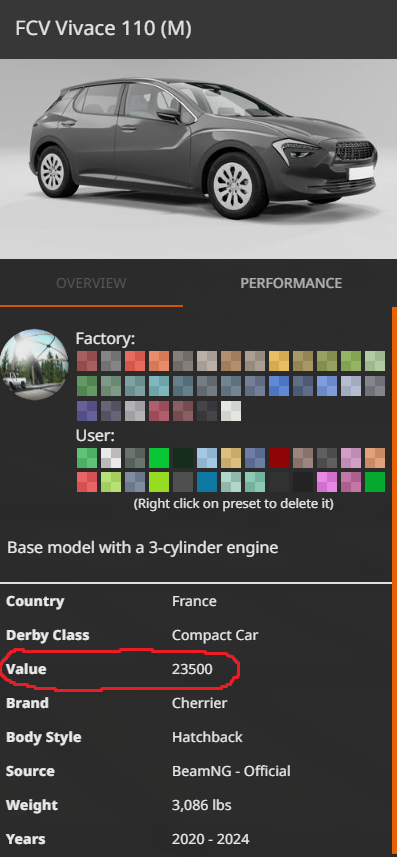Choose the bright blue Factory color preset
This screenshot has width=397, height=857.
coord(279,386)
